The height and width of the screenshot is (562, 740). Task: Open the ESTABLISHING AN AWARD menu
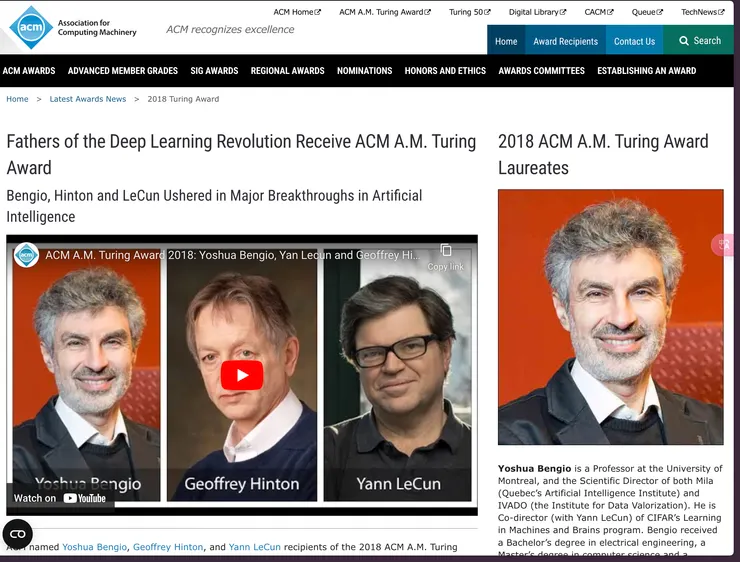pos(647,71)
